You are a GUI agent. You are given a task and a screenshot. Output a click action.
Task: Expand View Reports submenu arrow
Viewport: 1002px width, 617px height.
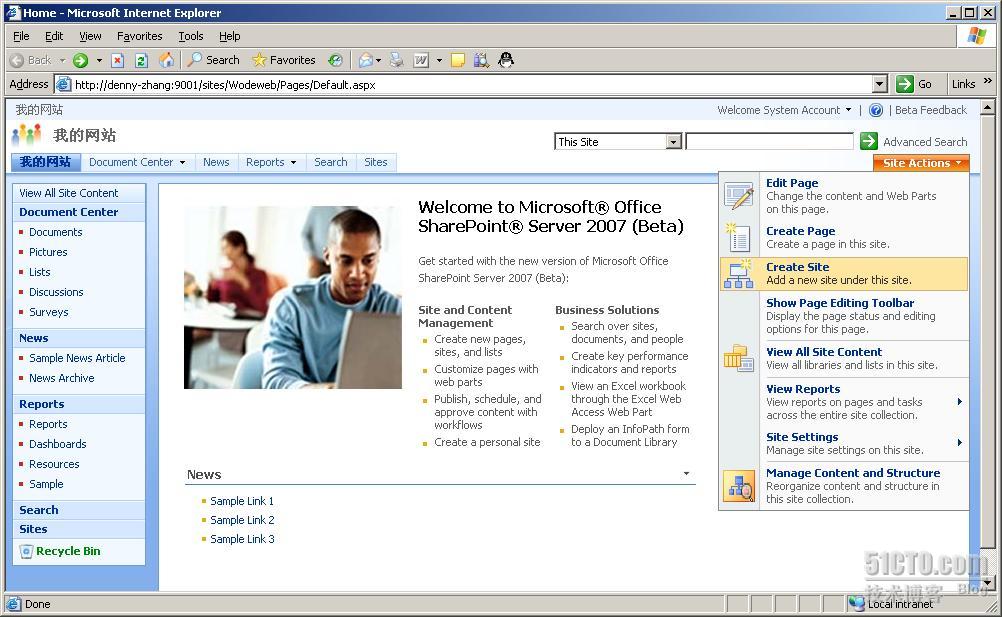click(x=959, y=402)
